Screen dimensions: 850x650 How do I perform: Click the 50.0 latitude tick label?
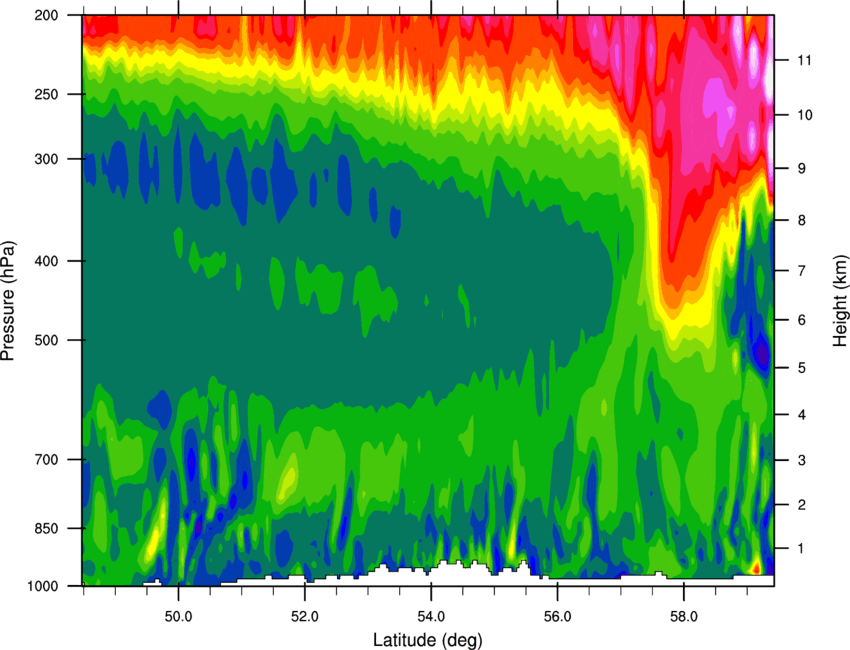(178, 616)
